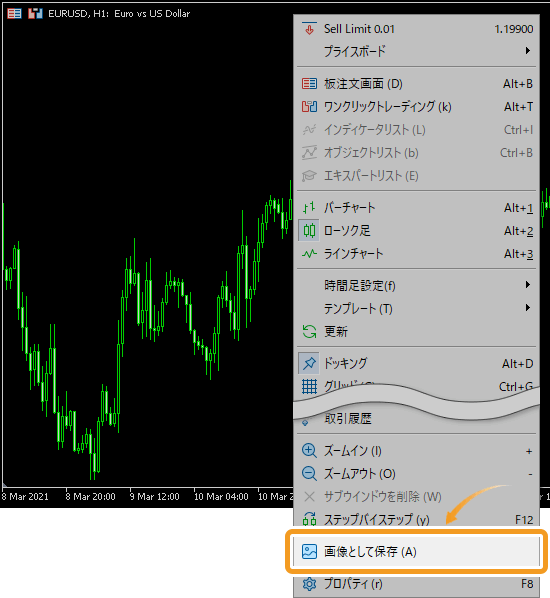550x598 pixels.
Task: Switch chart to ラインチャート
Action: 416,254
